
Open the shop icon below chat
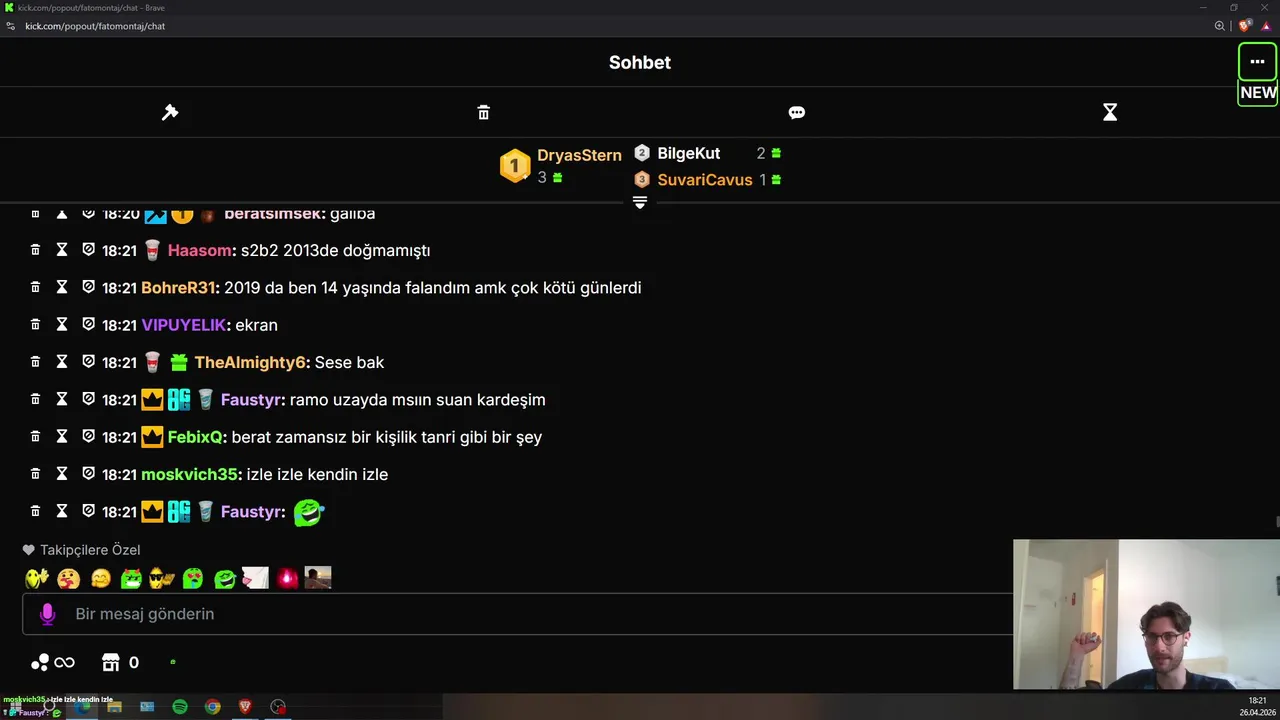(x=111, y=662)
